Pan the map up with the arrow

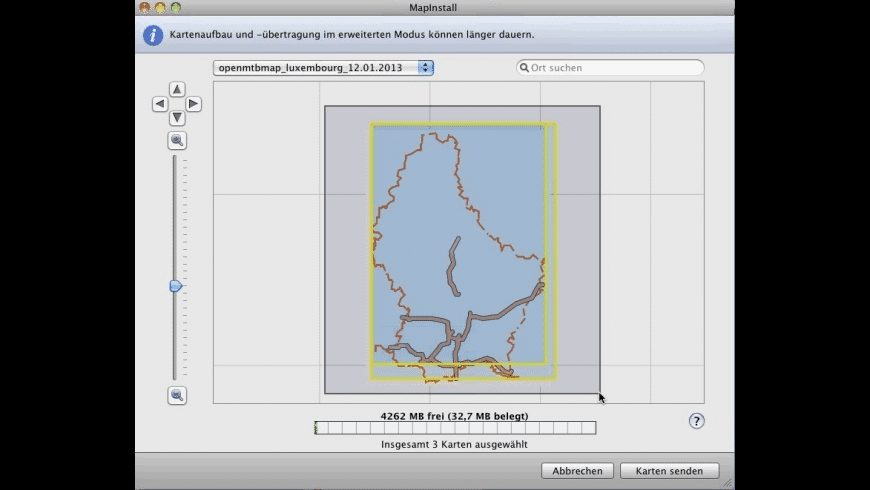click(177, 89)
